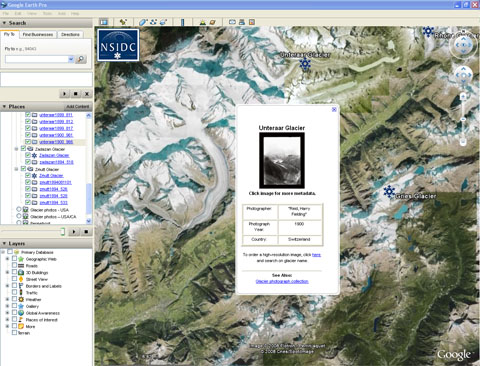480x366 pixels.
Task: Select the Add Path tool
Action: coord(153,22)
